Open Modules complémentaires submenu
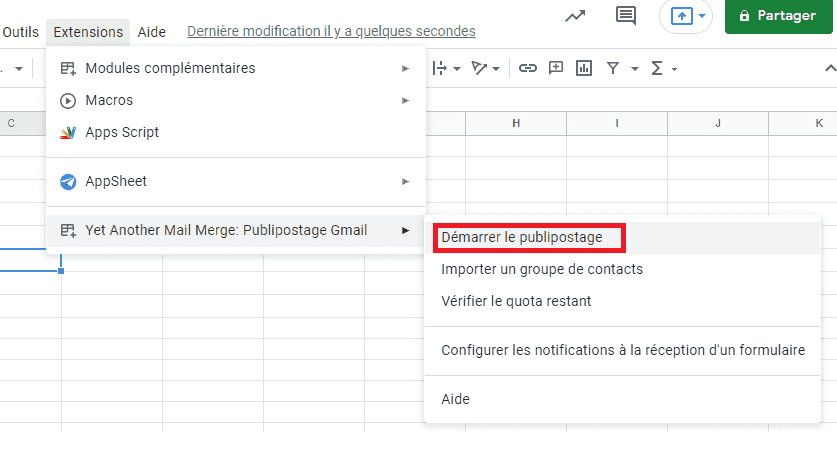This screenshot has height=460, width=837. [x=236, y=68]
